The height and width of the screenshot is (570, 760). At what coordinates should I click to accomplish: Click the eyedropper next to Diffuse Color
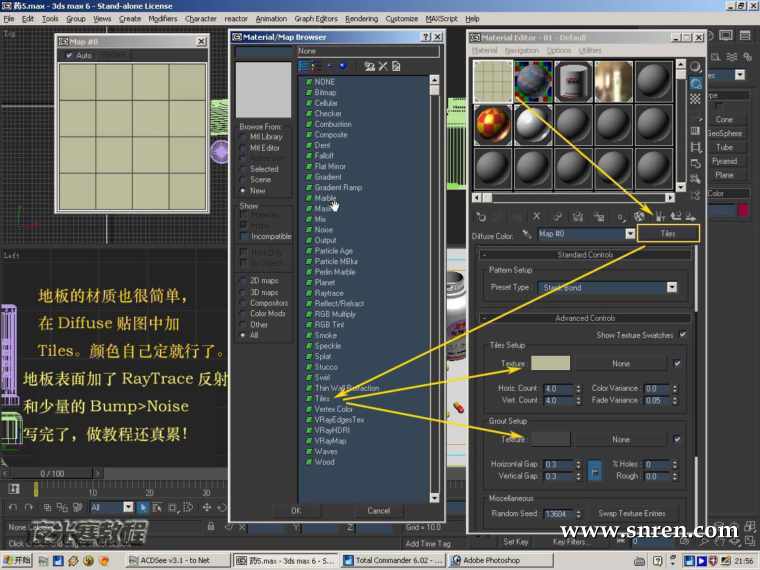[527, 235]
